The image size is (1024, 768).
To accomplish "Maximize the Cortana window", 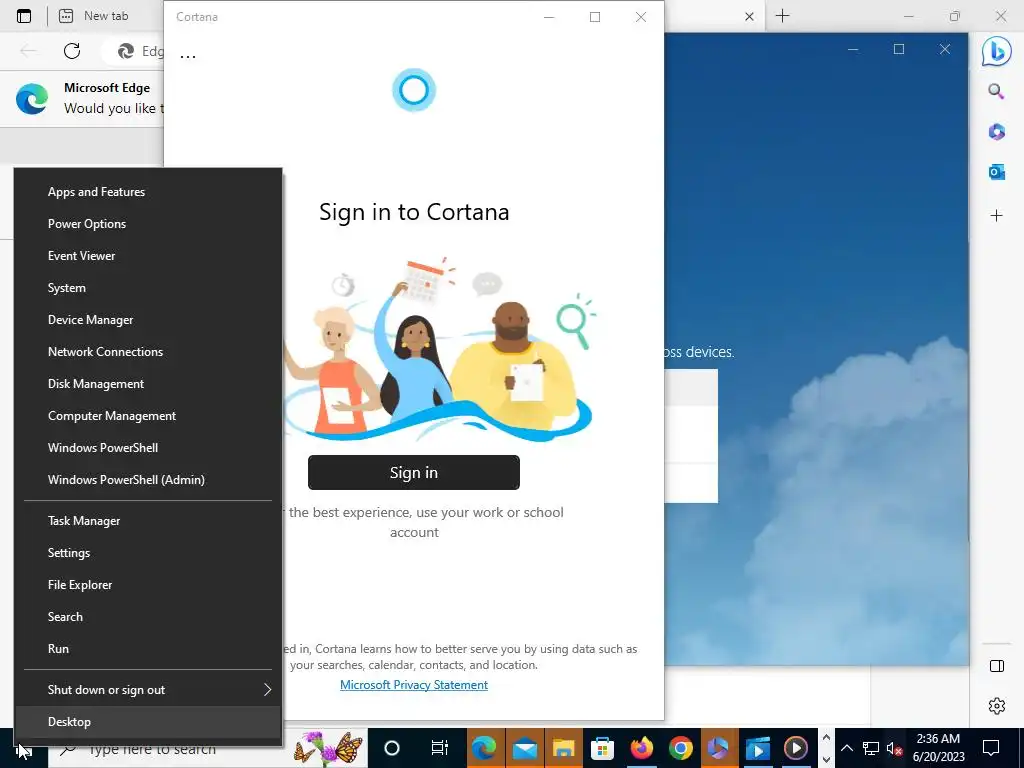I will pyautogui.click(x=595, y=17).
